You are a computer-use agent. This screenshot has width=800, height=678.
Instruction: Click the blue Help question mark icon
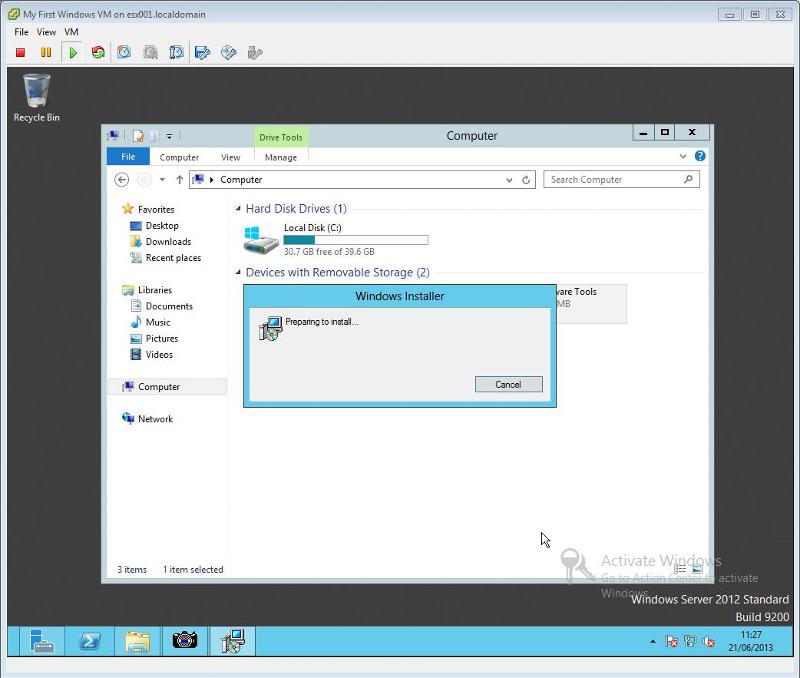[700, 156]
